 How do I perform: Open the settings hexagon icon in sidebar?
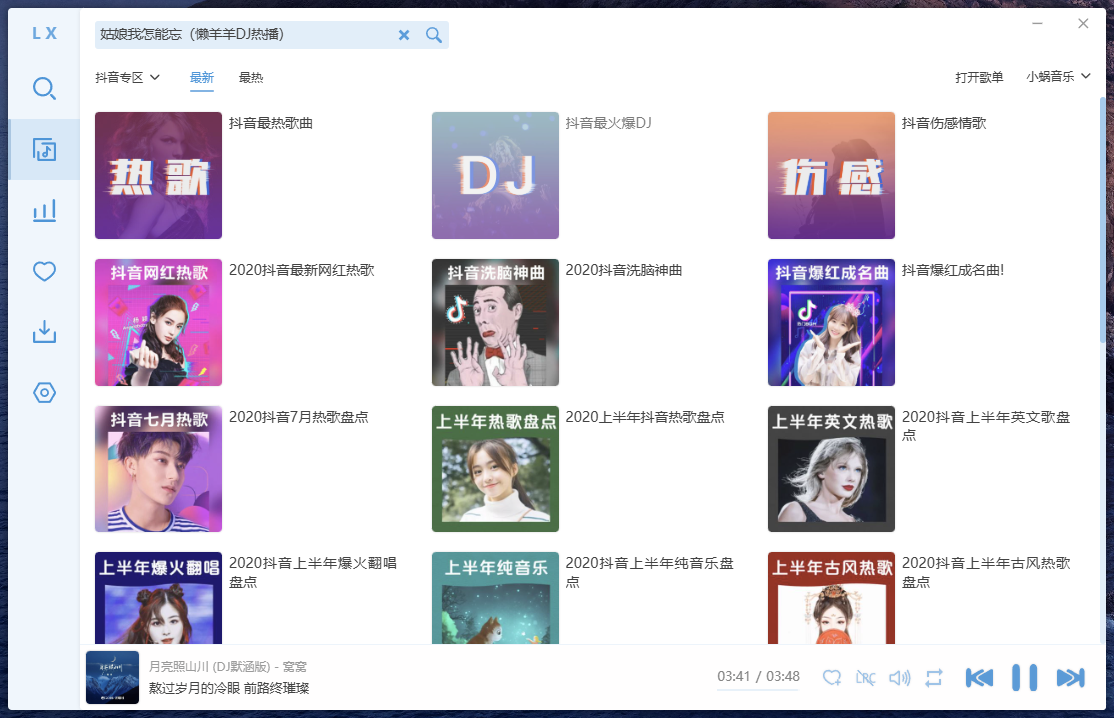44,393
